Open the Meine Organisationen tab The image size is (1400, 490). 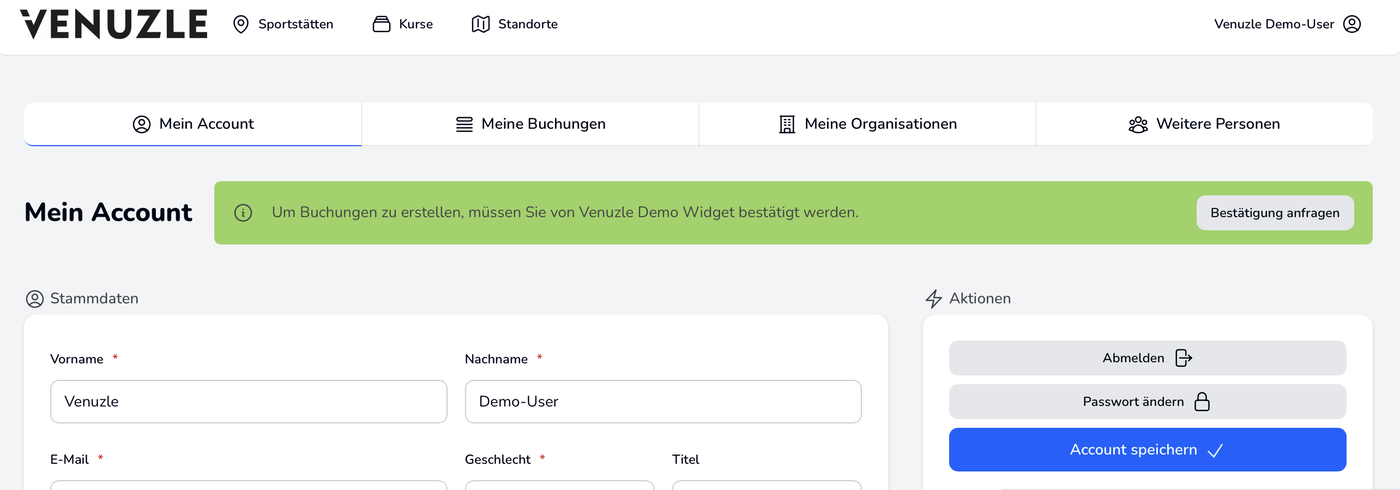click(867, 124)
